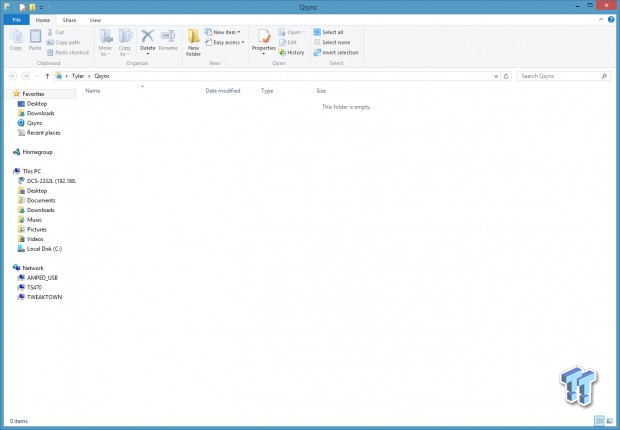Open the Pictures folder

36,229
